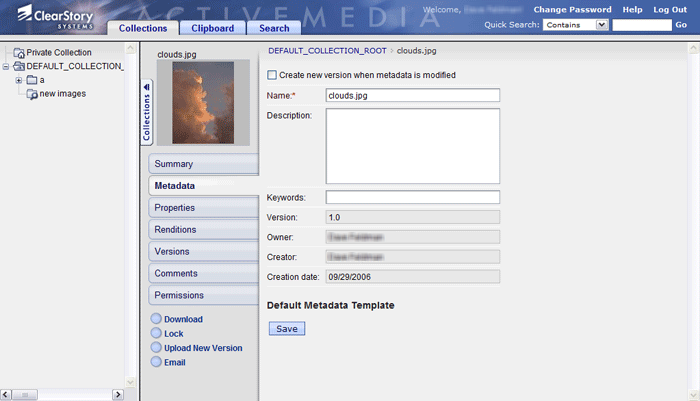Screen dimensions: 700x401
Task: Open the new images folder icon
Action: 32,94
